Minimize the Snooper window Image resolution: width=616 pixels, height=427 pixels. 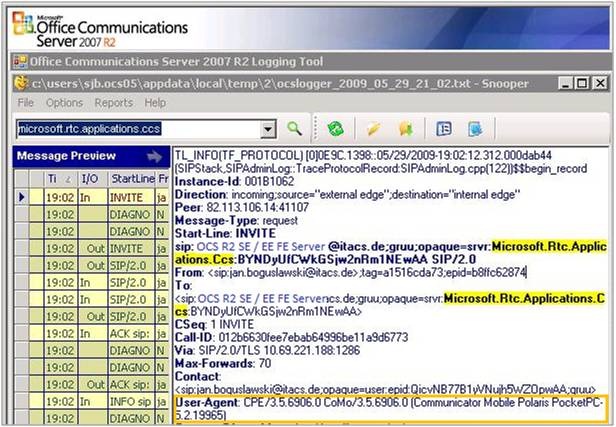coord(565,83)
